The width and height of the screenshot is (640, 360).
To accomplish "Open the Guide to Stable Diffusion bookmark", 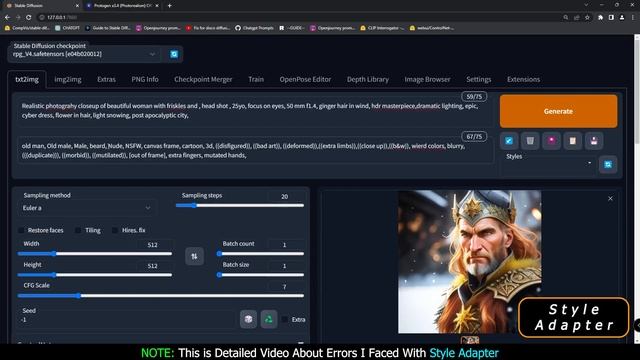I will pyautogui.click(x=108, y=28).
